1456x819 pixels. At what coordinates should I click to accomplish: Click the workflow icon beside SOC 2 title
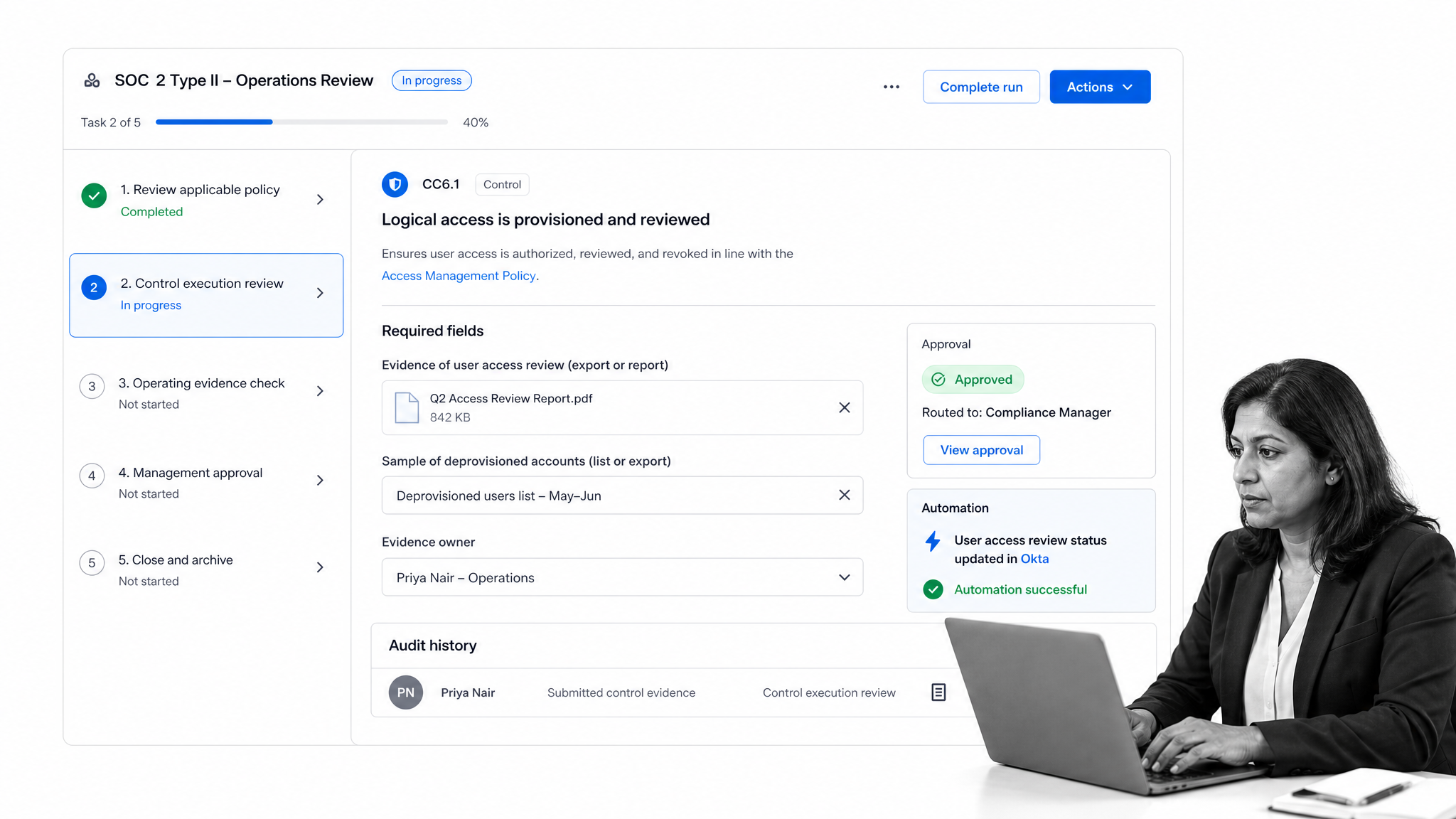92,80
